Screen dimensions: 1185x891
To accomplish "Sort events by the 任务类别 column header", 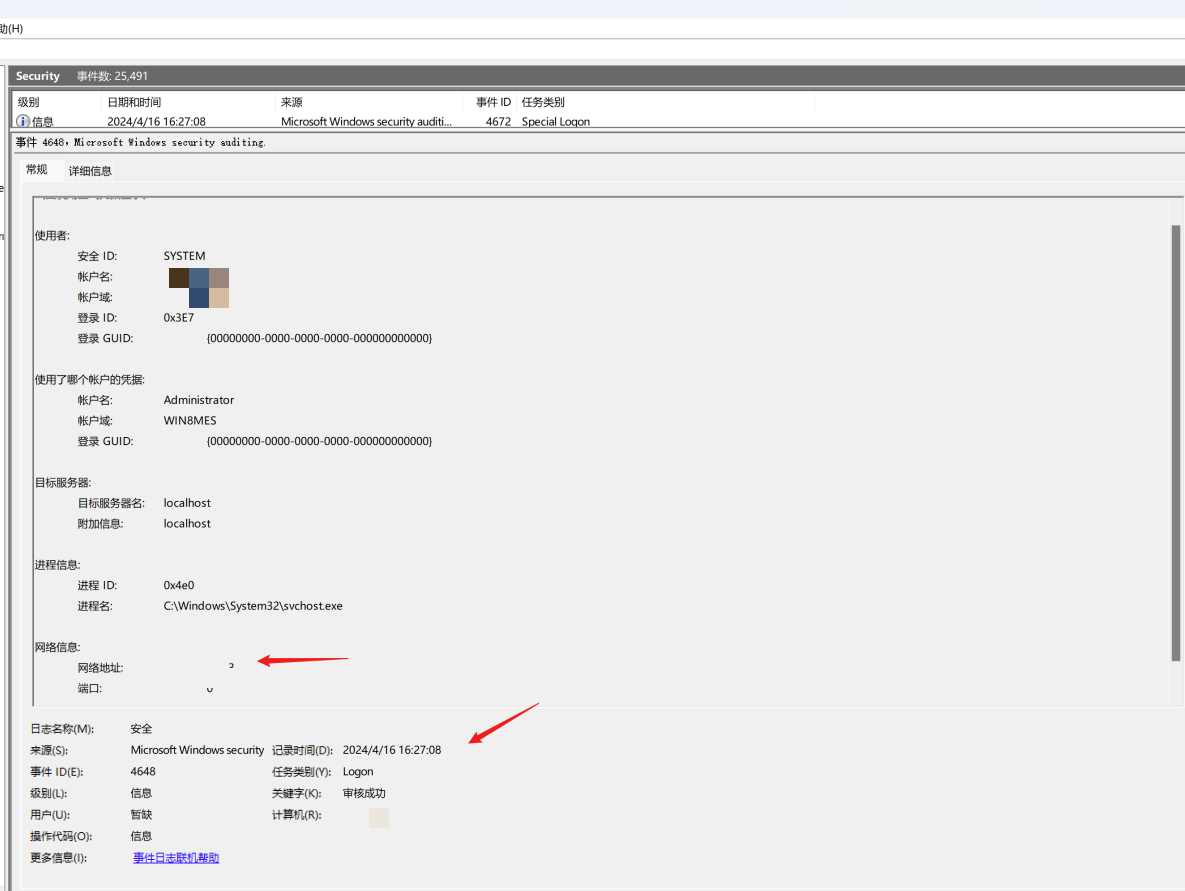I will pos(543,102).
